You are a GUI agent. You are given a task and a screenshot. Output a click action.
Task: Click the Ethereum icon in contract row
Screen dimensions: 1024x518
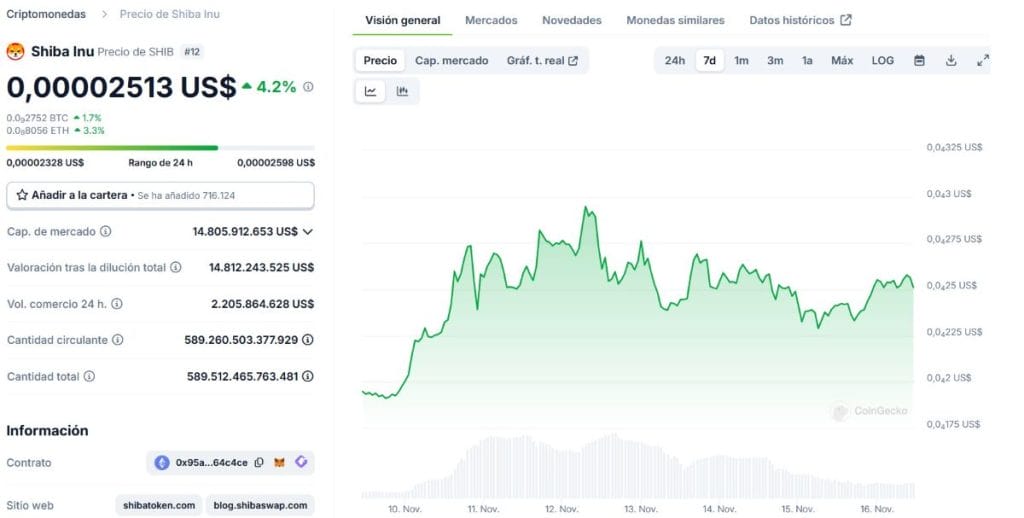[x=161, y=462]
